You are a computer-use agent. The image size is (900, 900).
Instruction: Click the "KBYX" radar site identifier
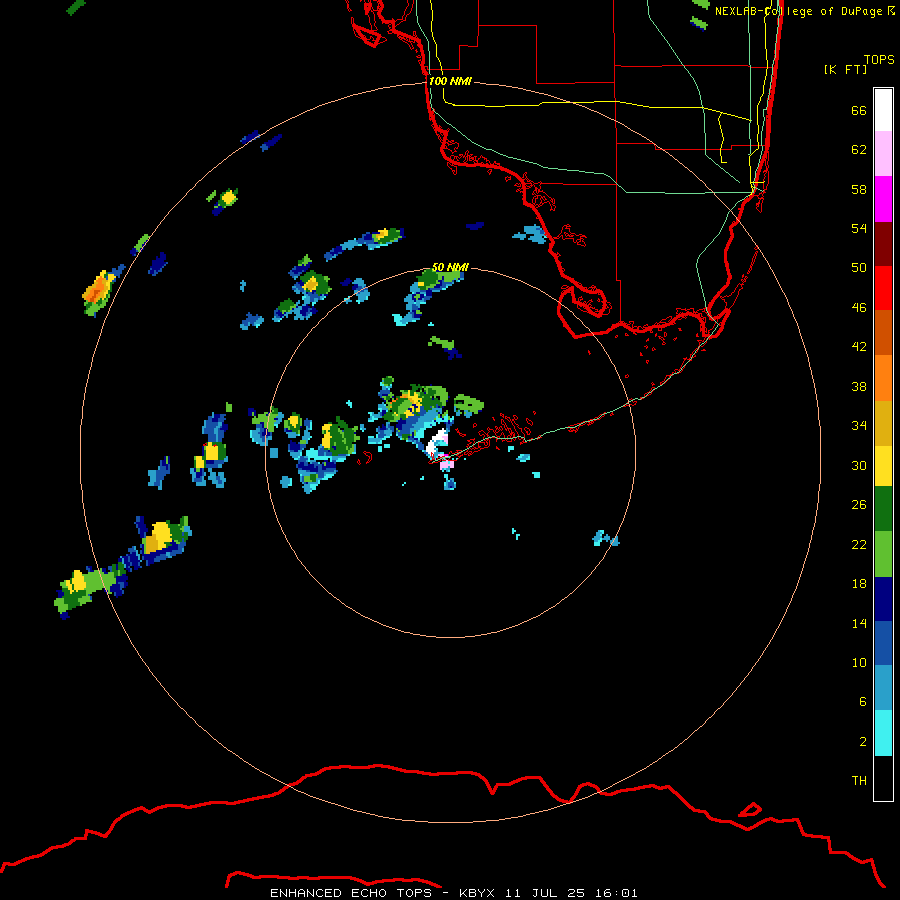click(x=476, y=893)
